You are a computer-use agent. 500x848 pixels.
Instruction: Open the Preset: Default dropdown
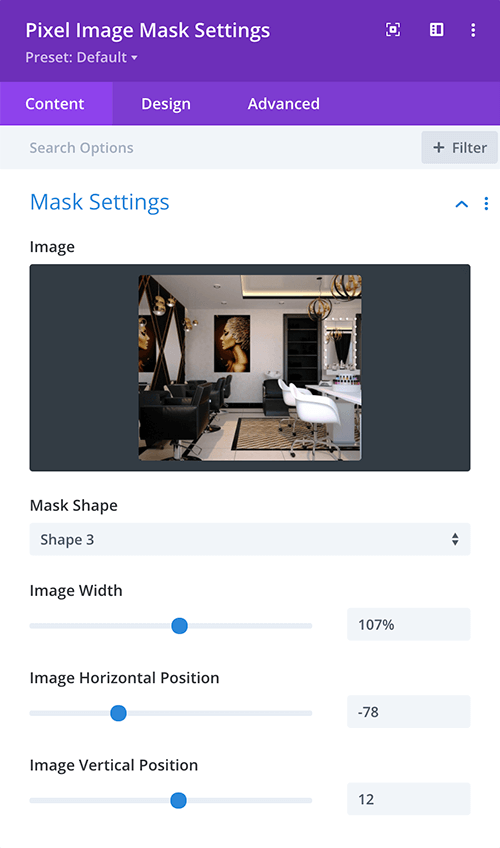(x=81, y=57)
